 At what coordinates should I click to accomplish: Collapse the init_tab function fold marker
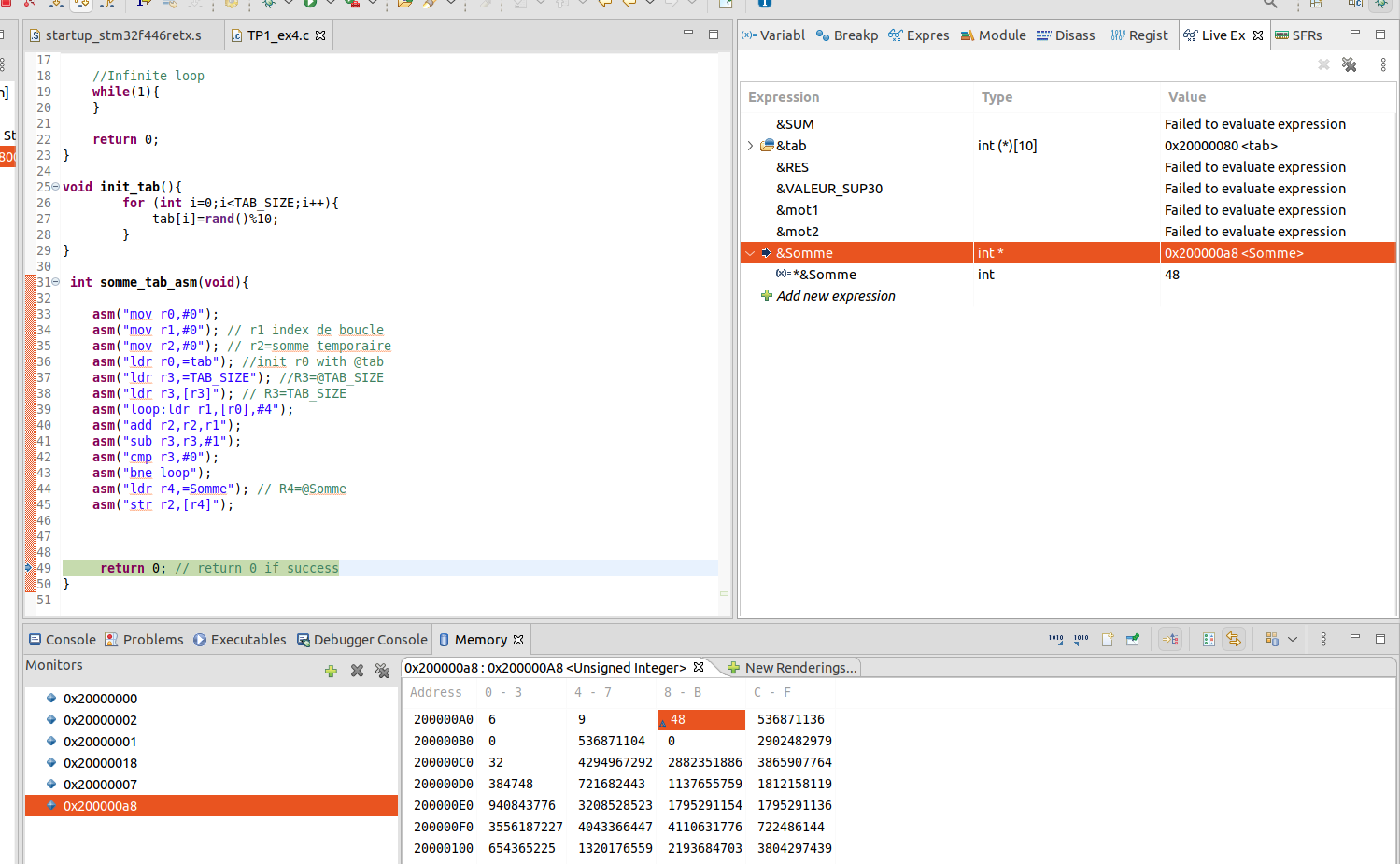(x=55, y=187)
